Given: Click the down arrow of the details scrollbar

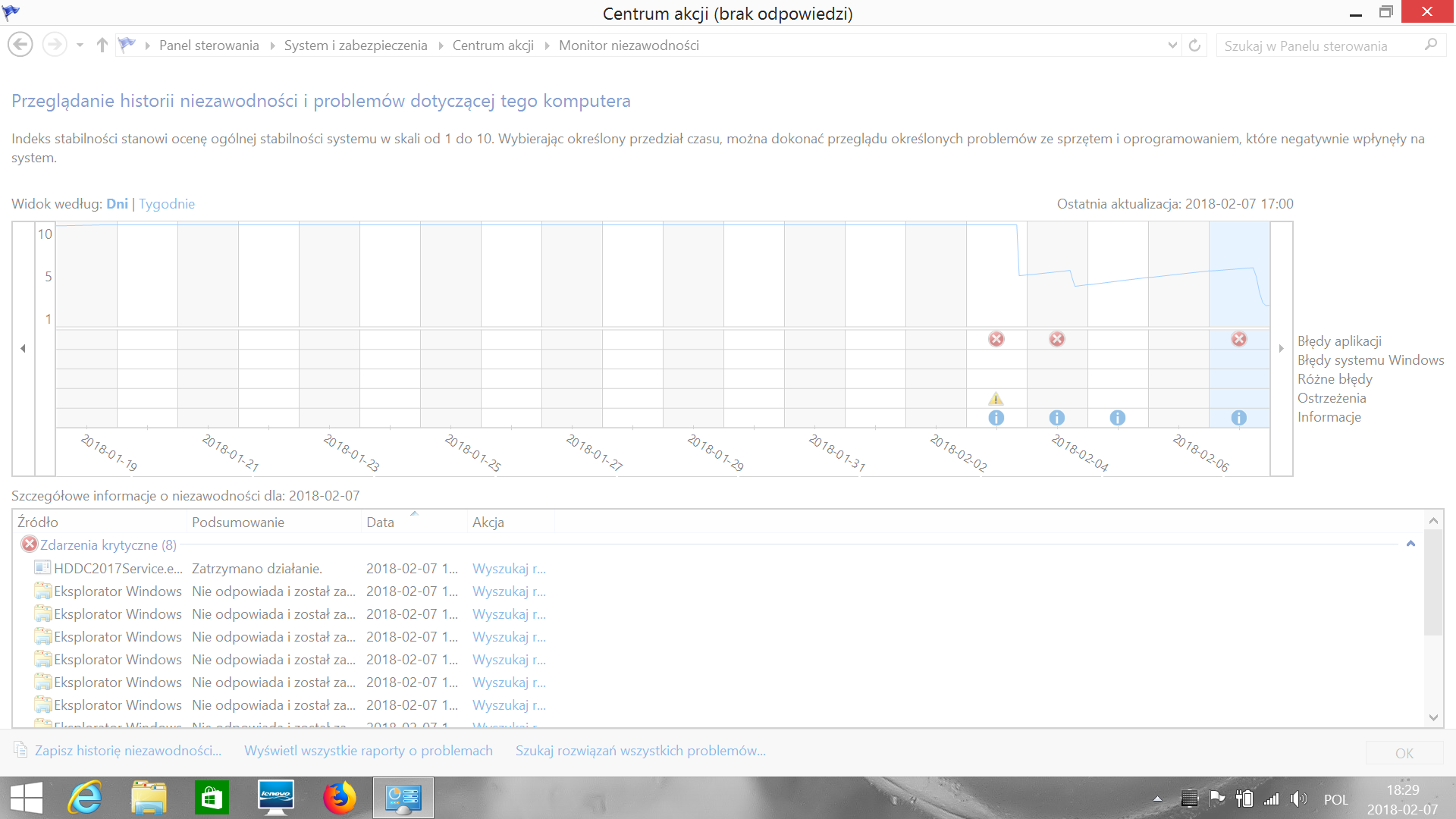Looking at the screenshot, I should pyautogui.click(x=1432, y=717).
